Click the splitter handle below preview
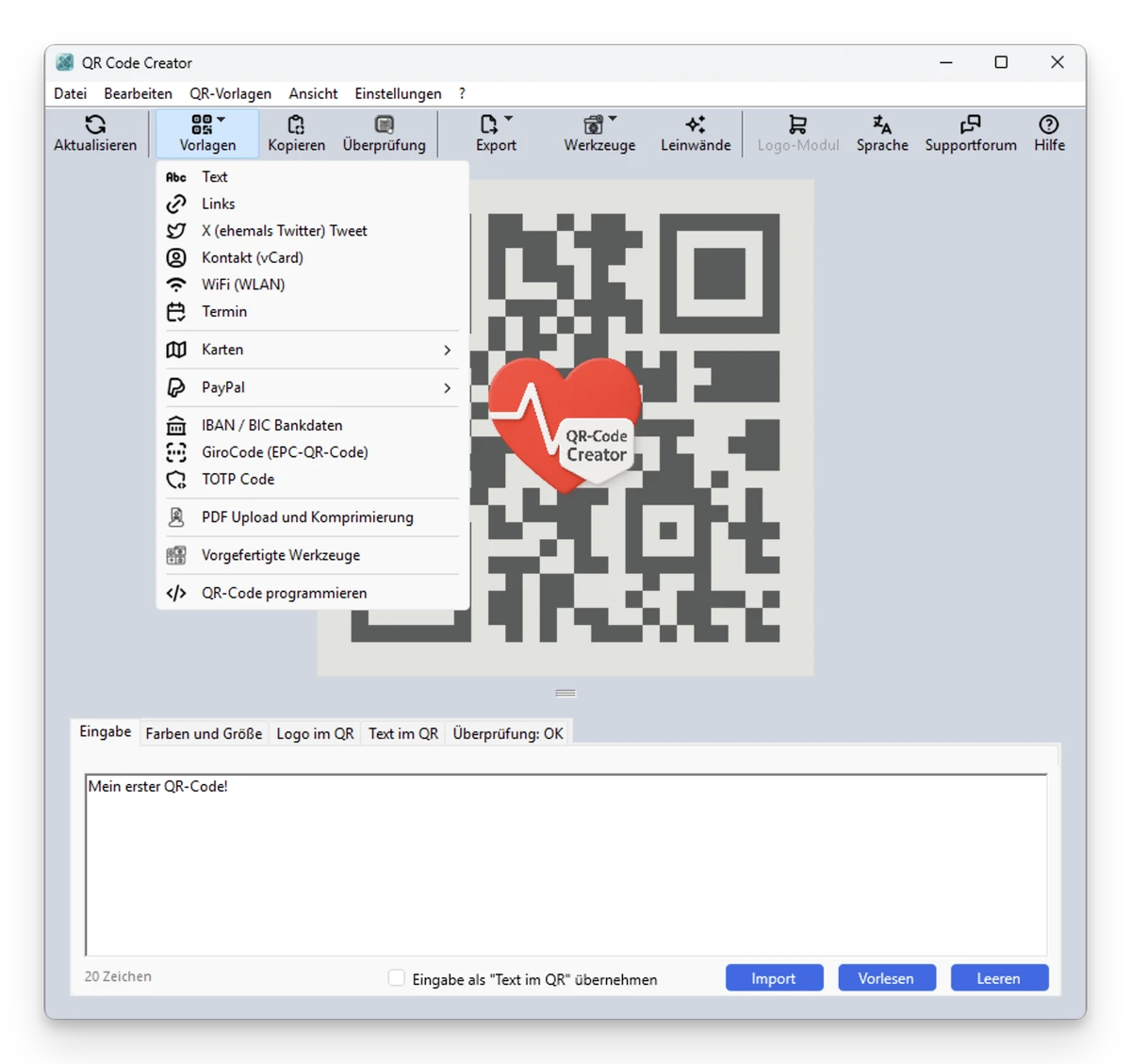The image size is (1131, 1064). [x=565, y=693]
